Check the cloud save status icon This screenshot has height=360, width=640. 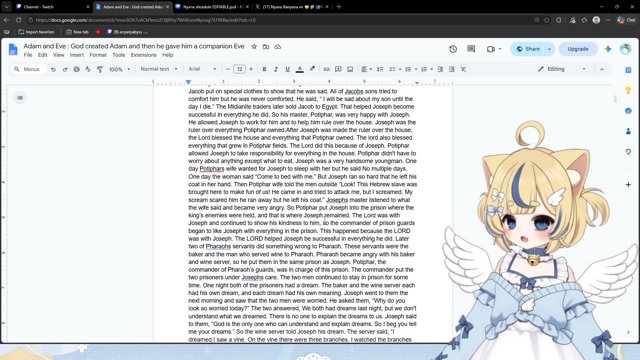pos(278,47)
